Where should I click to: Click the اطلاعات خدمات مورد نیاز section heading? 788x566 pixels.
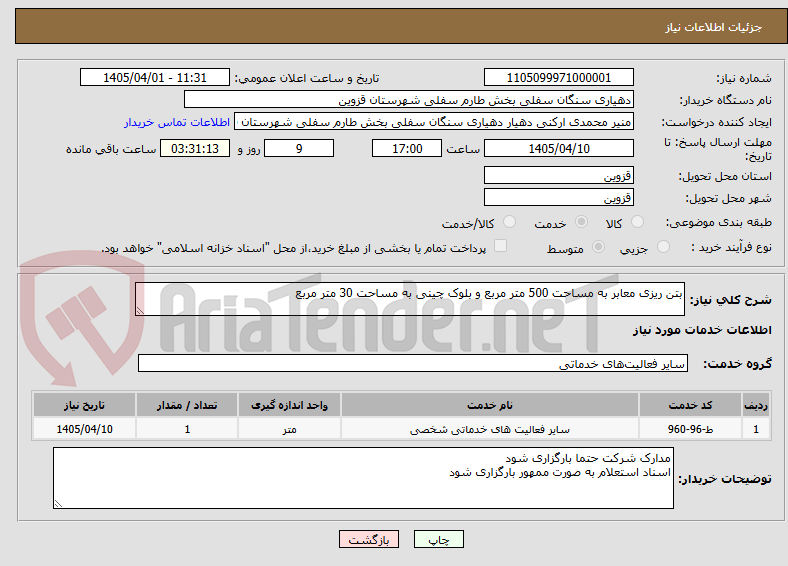(702, 330)
